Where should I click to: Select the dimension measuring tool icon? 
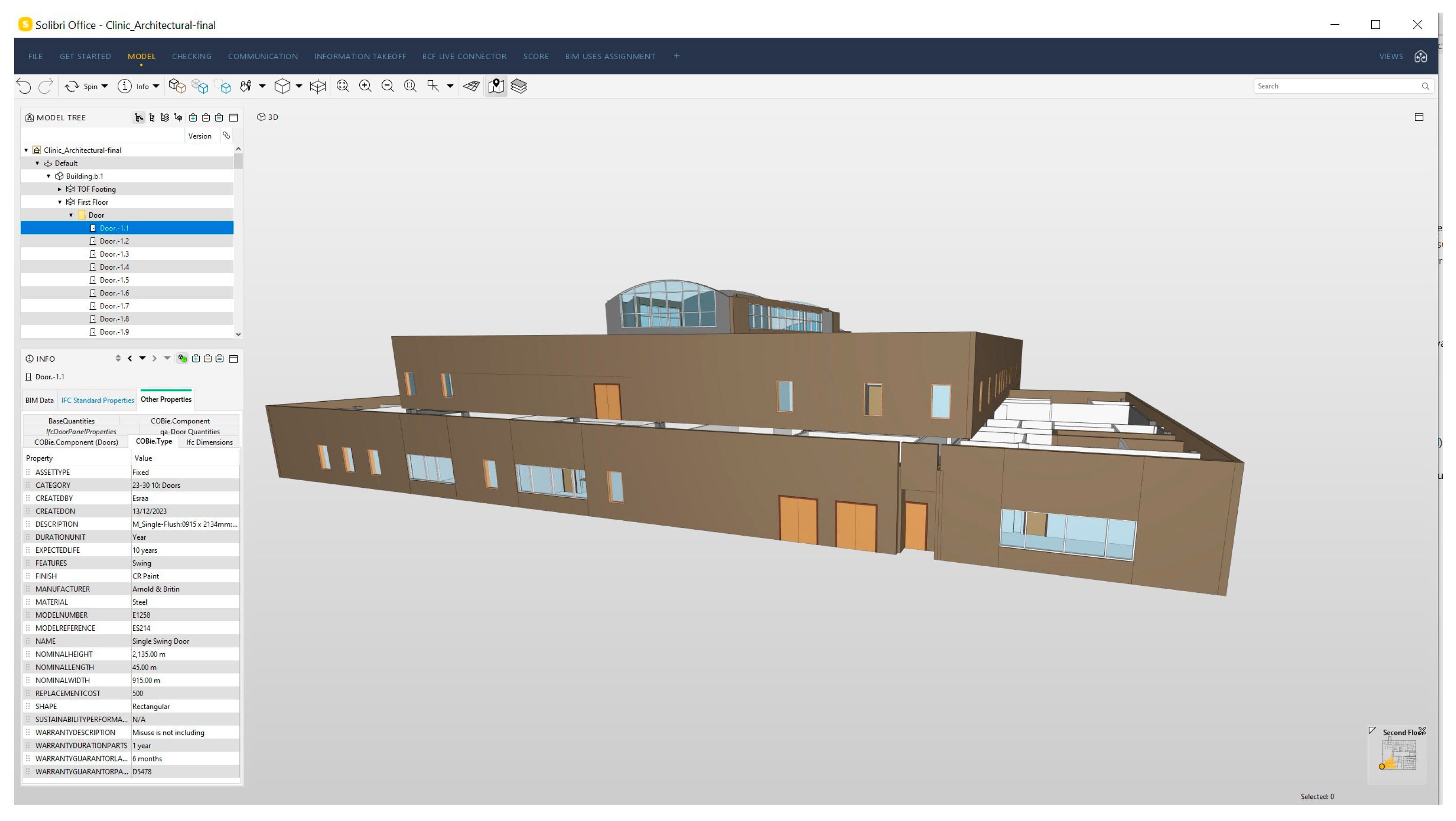[x=433, y=87]
